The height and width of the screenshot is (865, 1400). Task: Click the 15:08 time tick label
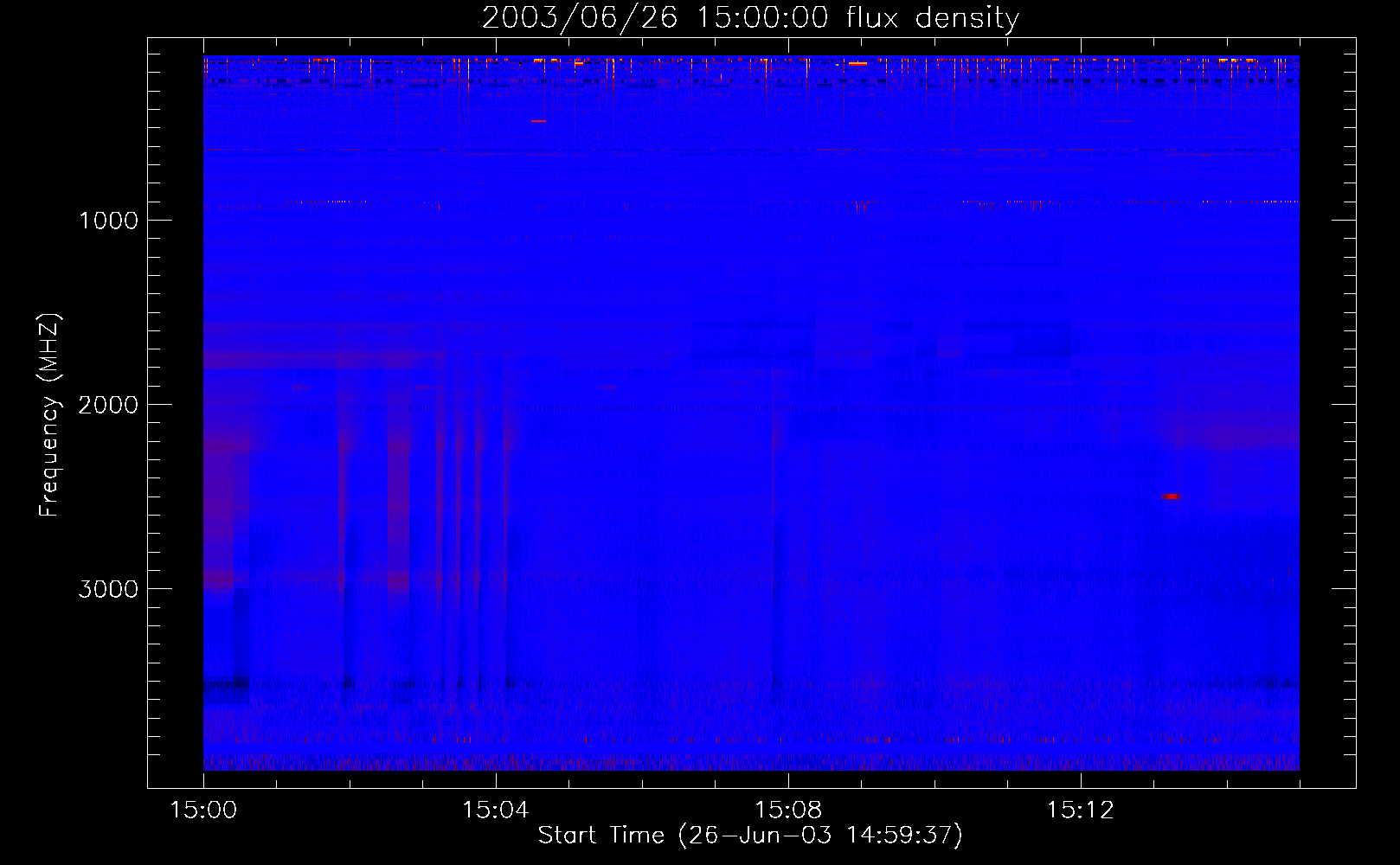(x=788, y=811)
